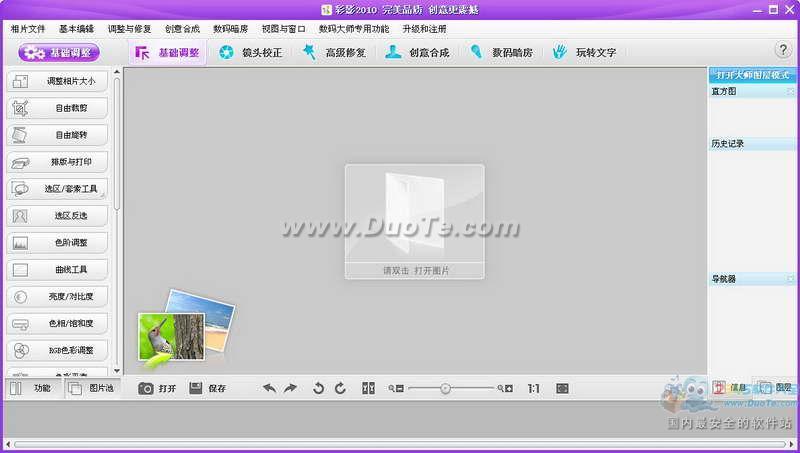Click the zoom slider handle
This screenshot has width=800, height=453.
pyautogui.click(x=445, y=389)
